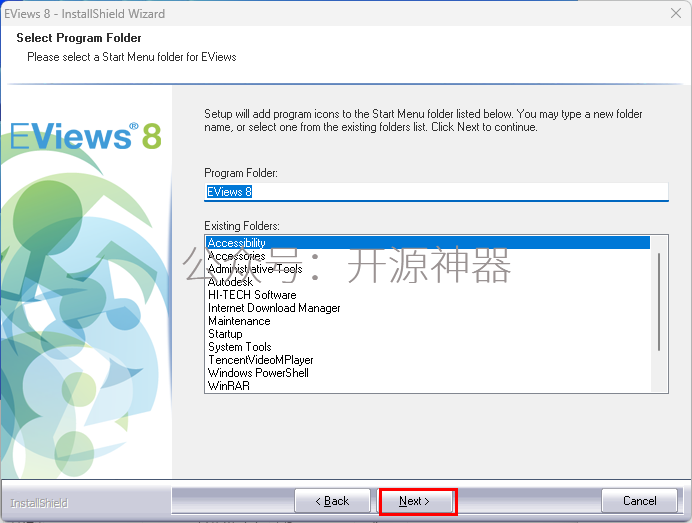
Task: Select Accessibility in Existing Folders list
Action: [x=237, y=243]
